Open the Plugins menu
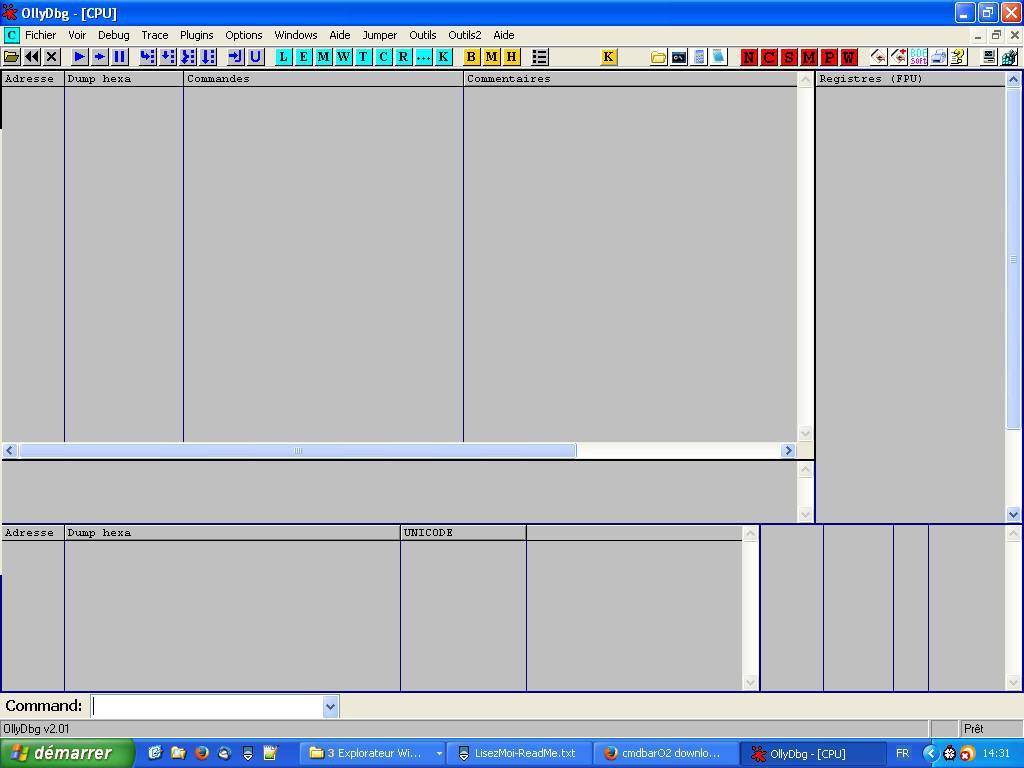Viewport: 1024px width, 768px height. point(197,35)
